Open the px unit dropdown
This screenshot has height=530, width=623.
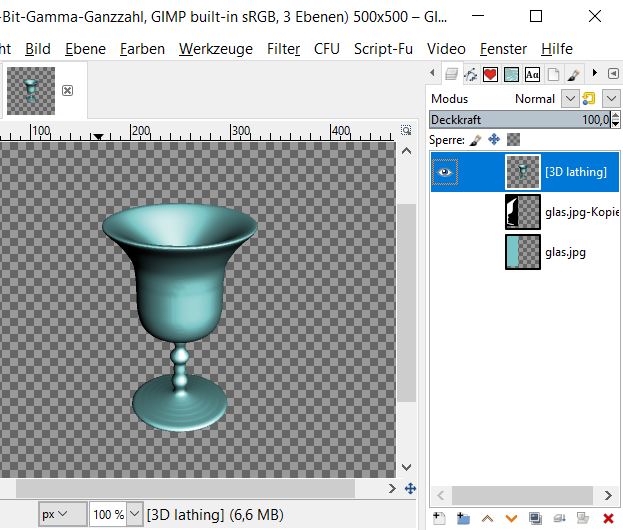(62, 514)
